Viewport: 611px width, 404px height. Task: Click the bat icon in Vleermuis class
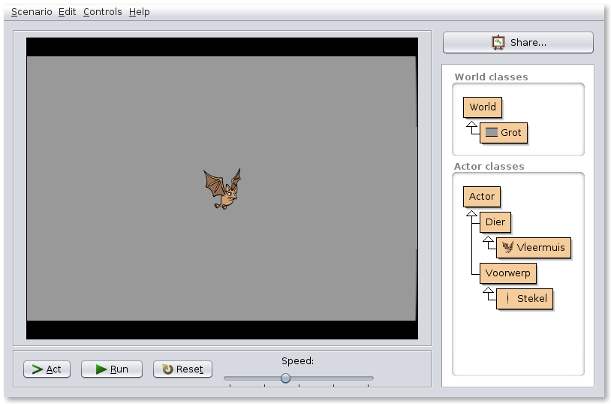pos(508,247)
